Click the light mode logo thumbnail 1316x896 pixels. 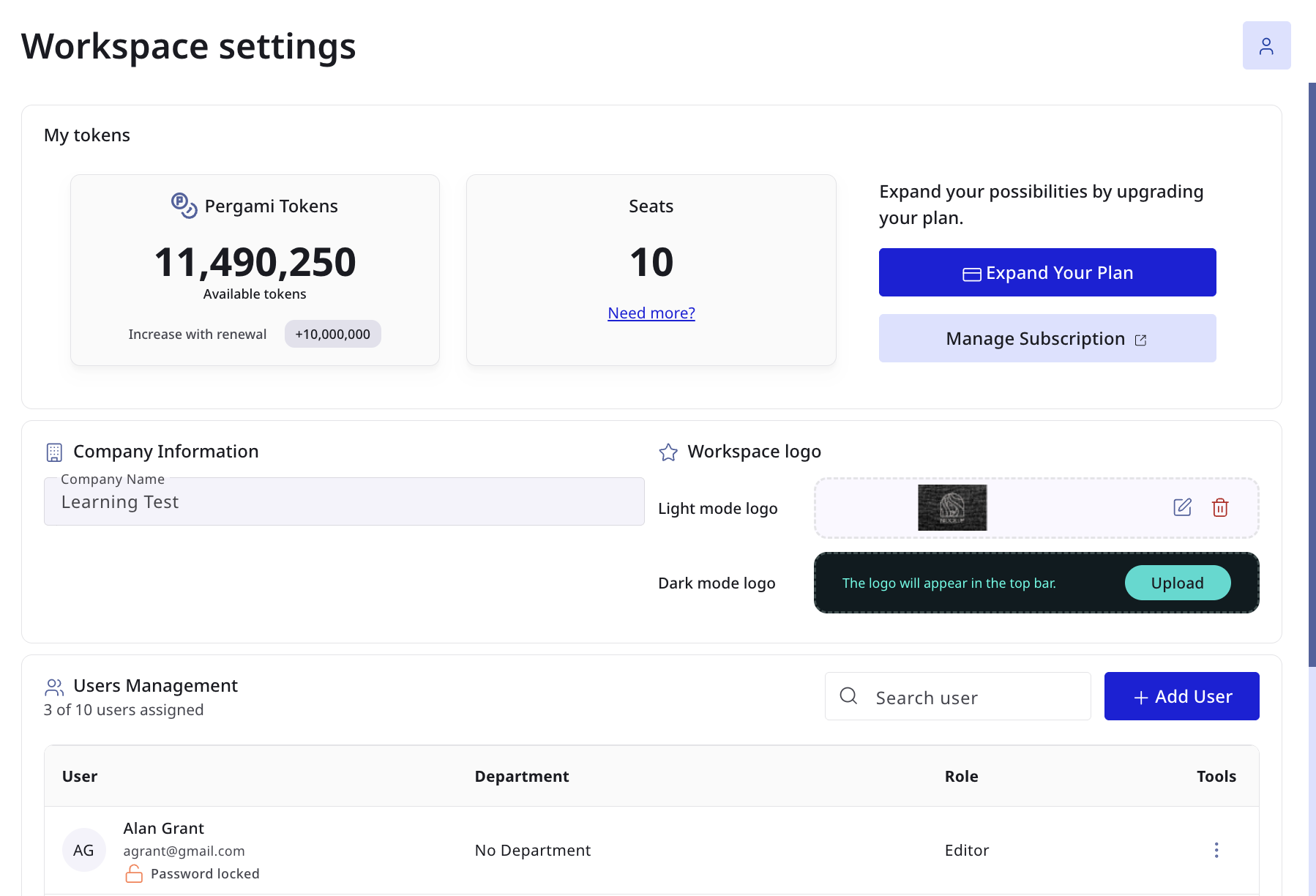[x=952, y=507]
